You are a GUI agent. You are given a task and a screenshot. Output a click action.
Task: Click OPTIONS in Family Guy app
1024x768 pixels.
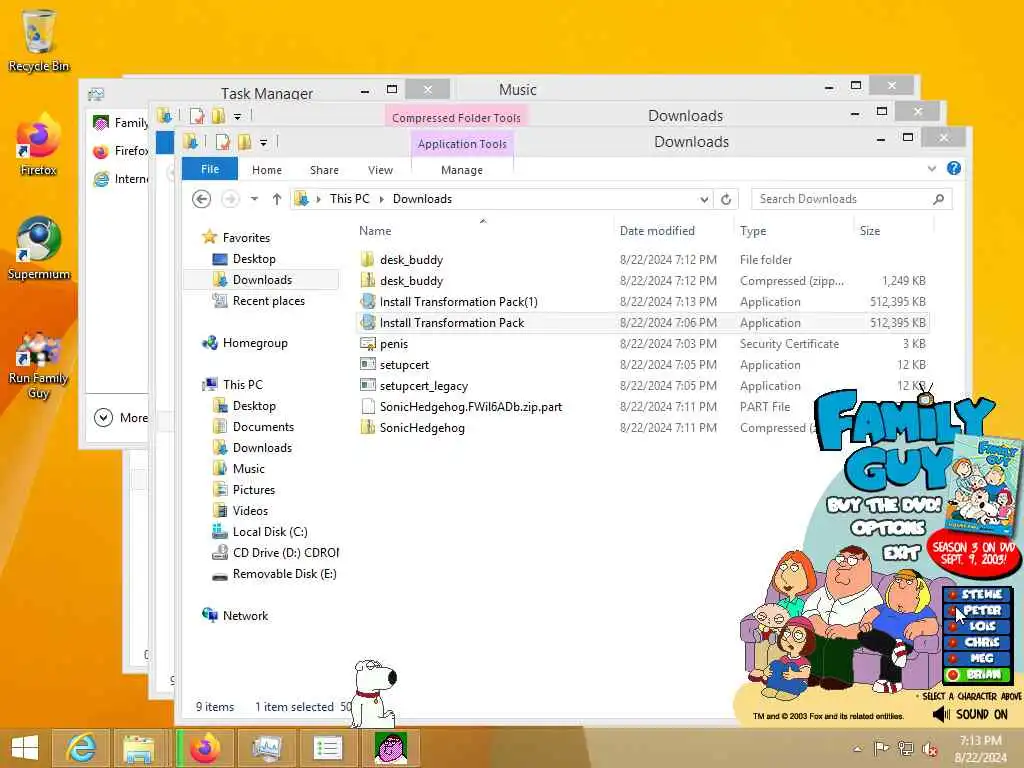(888, 528)
